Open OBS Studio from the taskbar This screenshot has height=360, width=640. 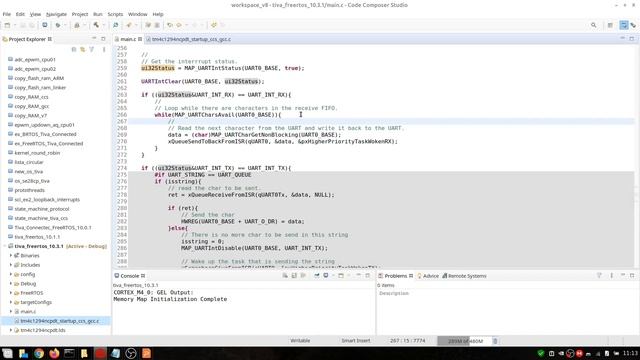coord(131,353)
